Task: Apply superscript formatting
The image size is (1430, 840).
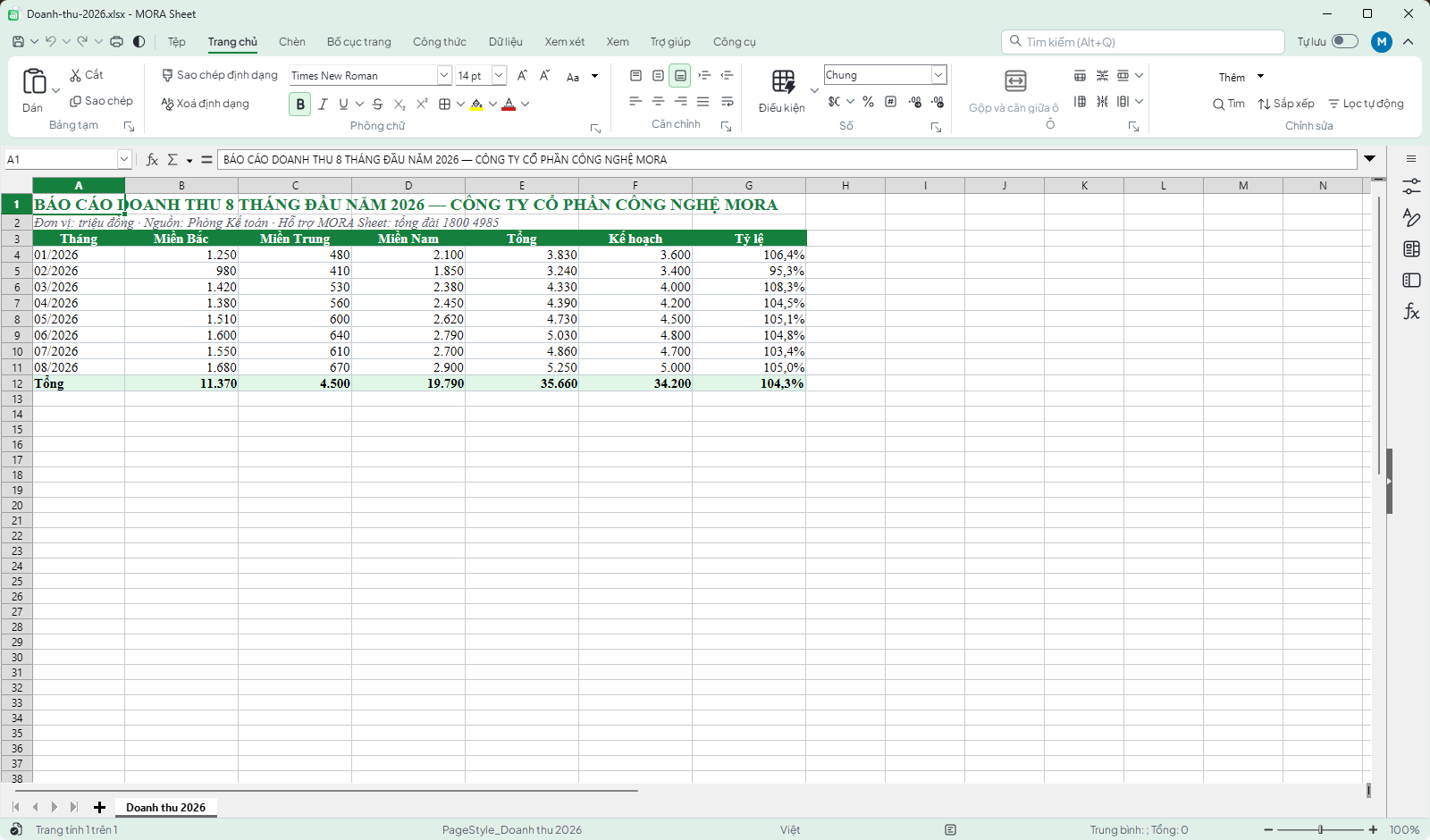Action: (x=422, y=105)
